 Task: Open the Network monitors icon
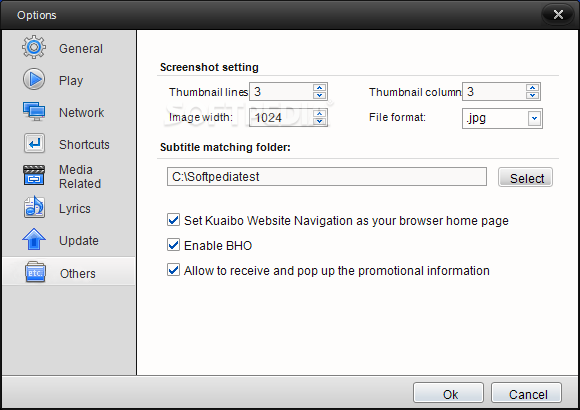point(34,111)
